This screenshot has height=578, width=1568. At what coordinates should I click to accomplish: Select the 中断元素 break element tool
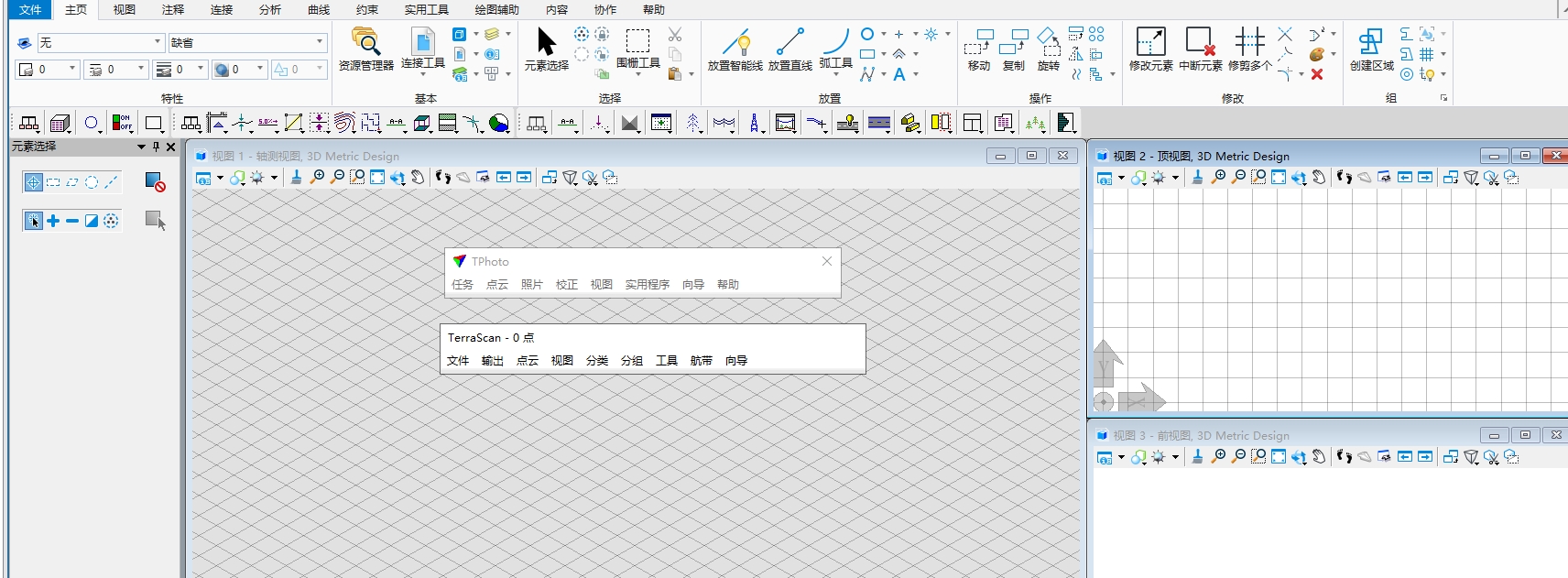[x=1200, y=49]
